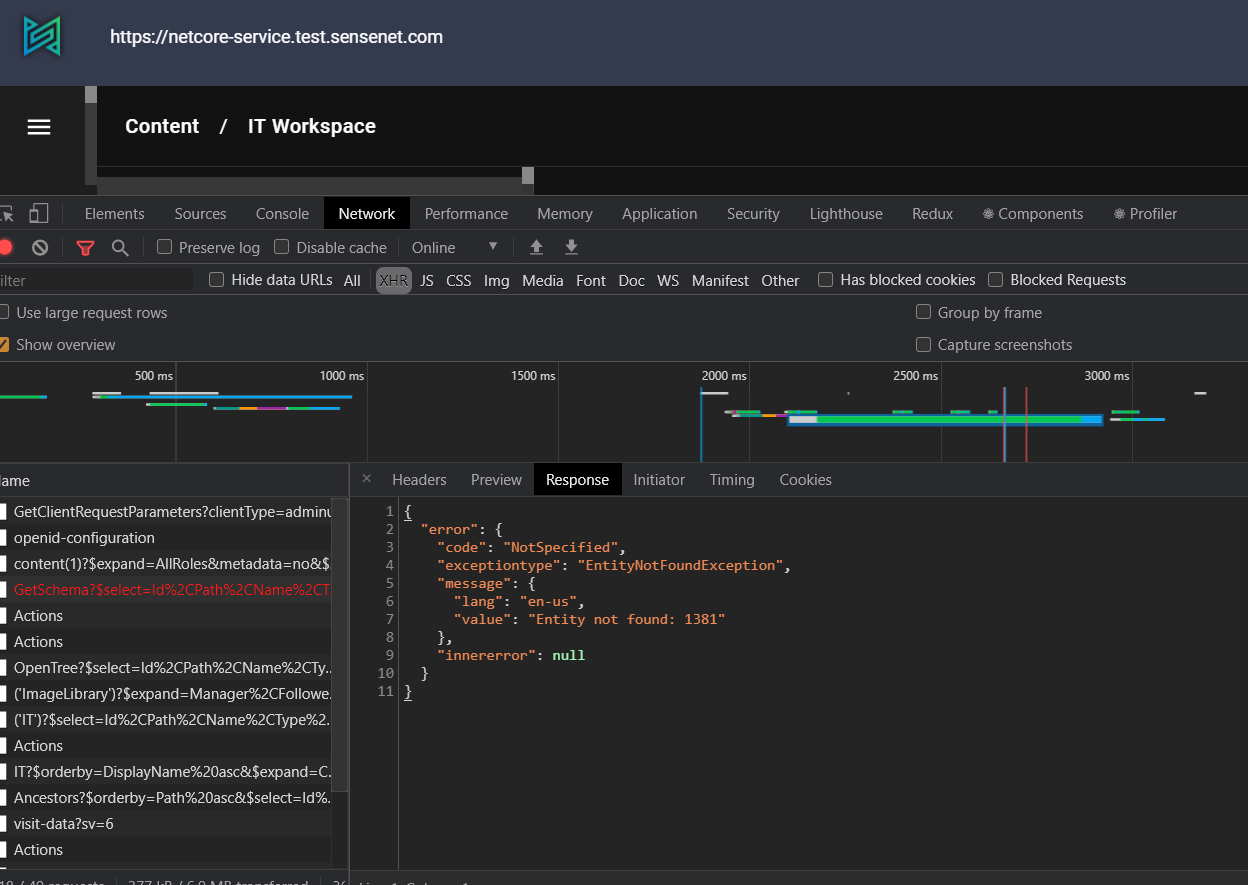1248x885 pixels.
Task: Enable Capture screenshots
Action: coord(922,345)
